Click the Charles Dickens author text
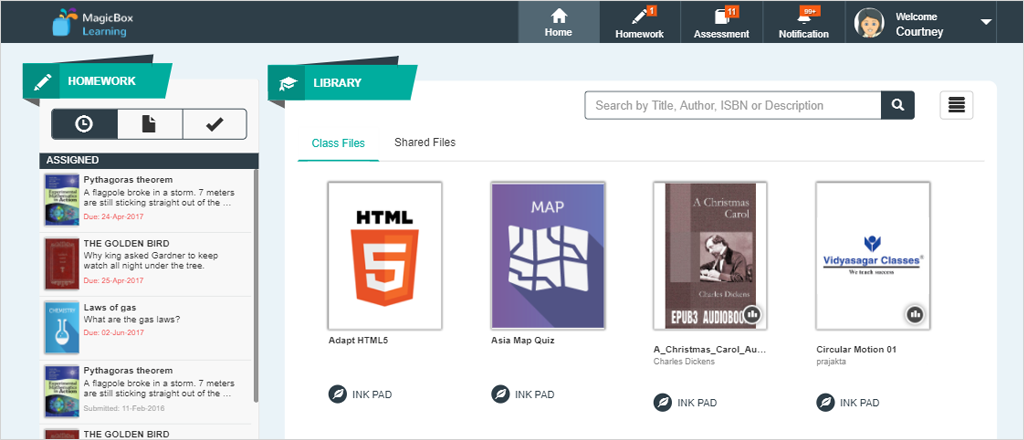The image size is (1024, 440). 684,362
